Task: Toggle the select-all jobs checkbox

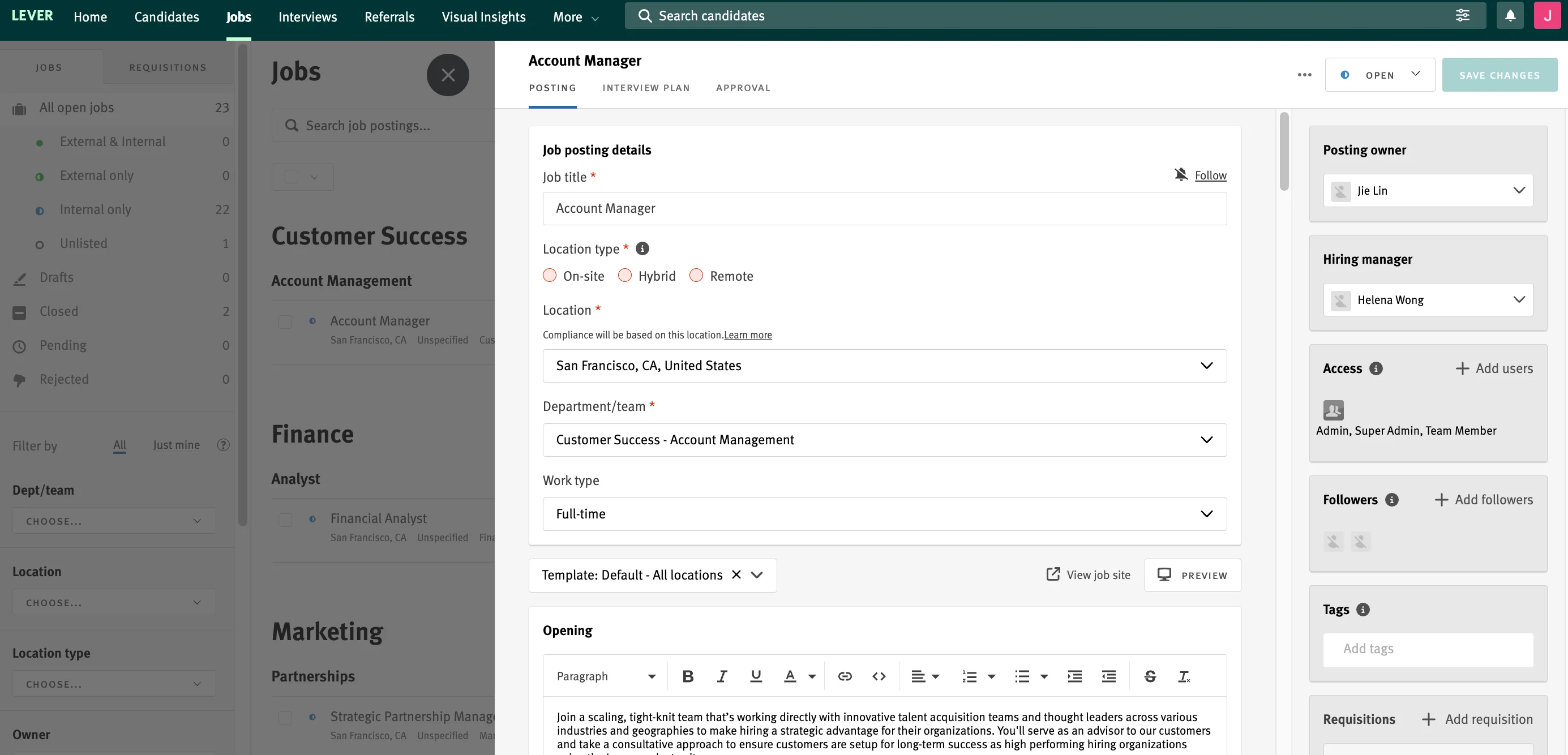Action: tap(292, 177)
